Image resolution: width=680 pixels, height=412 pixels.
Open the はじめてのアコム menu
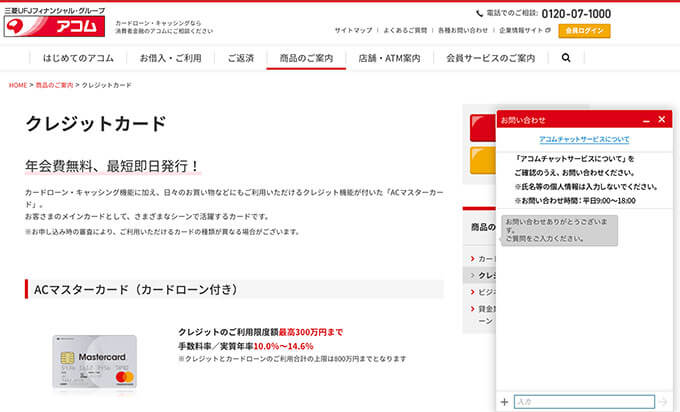77,58
